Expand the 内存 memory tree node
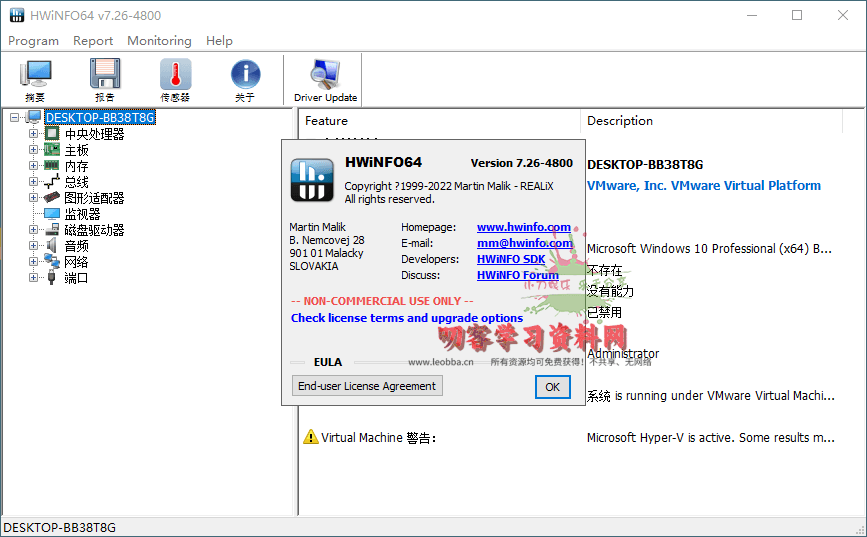This screenshot has height=537, width=867. 34,166
